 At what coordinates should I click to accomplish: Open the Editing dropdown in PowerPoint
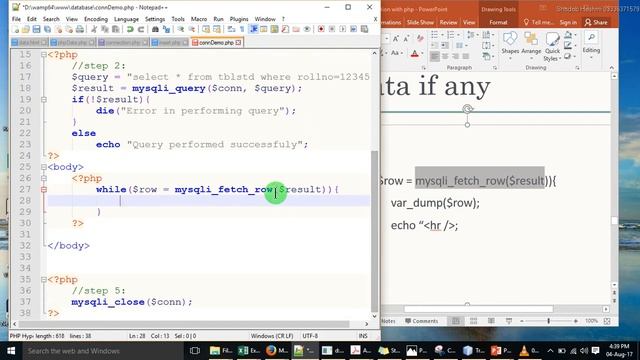pos(591,44)
